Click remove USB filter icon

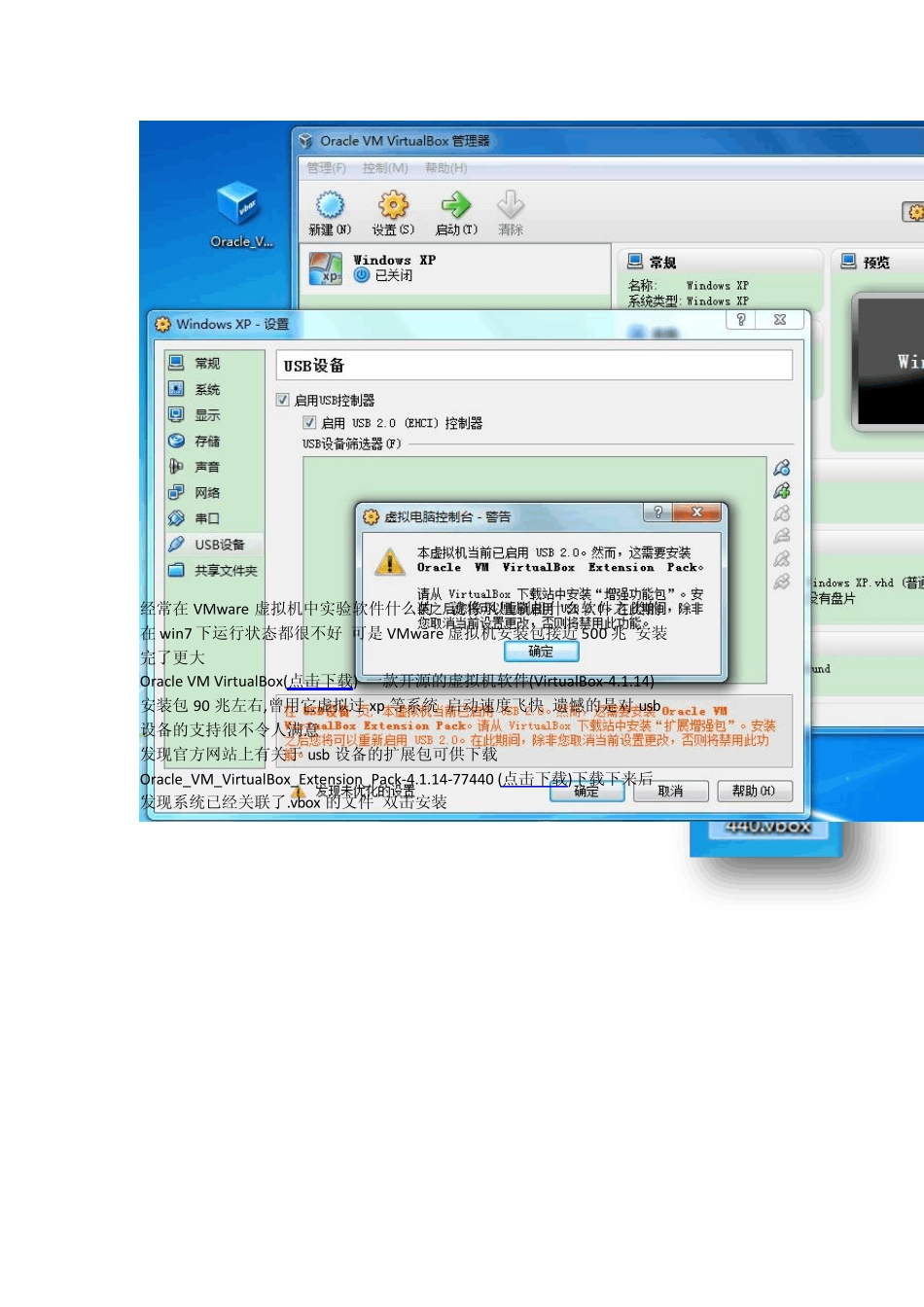point(782,536)
